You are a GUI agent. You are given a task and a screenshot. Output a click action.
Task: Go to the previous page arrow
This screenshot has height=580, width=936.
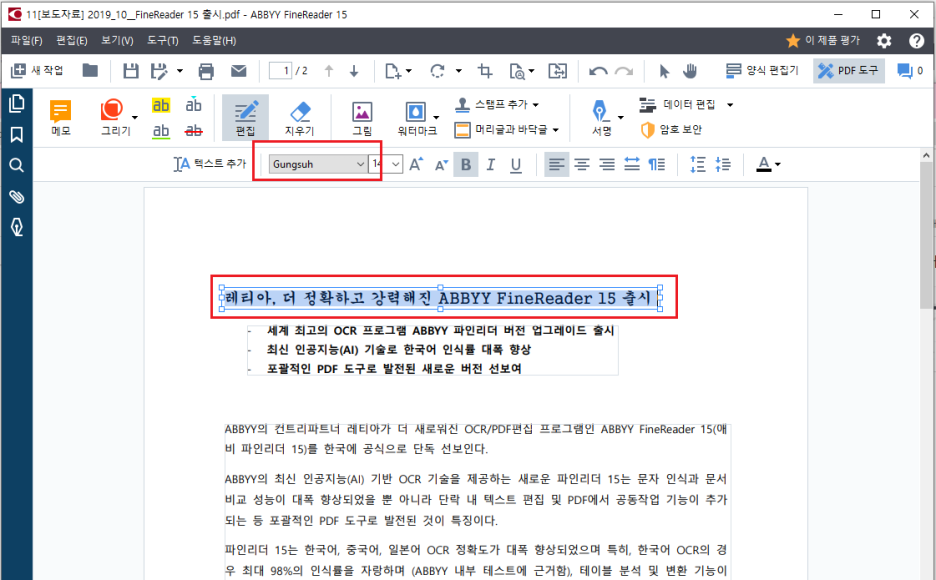click(329, 71)
